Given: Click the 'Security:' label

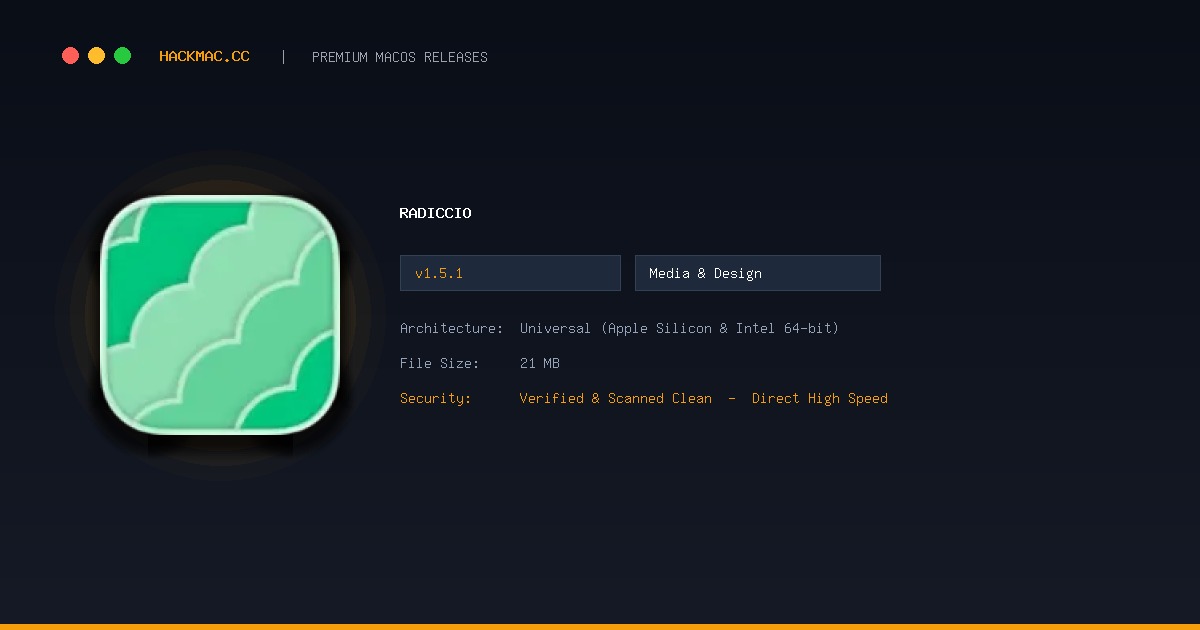Looking at the screenshot, I should tap(435, 398).
